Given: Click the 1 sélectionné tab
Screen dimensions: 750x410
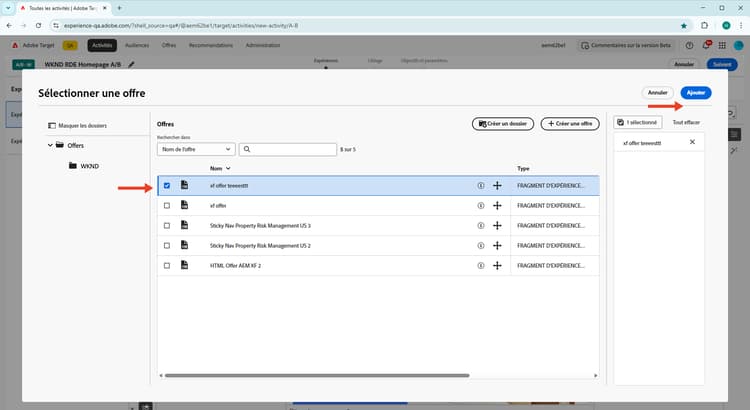Looking at the screenshot, I should point(638,122).
